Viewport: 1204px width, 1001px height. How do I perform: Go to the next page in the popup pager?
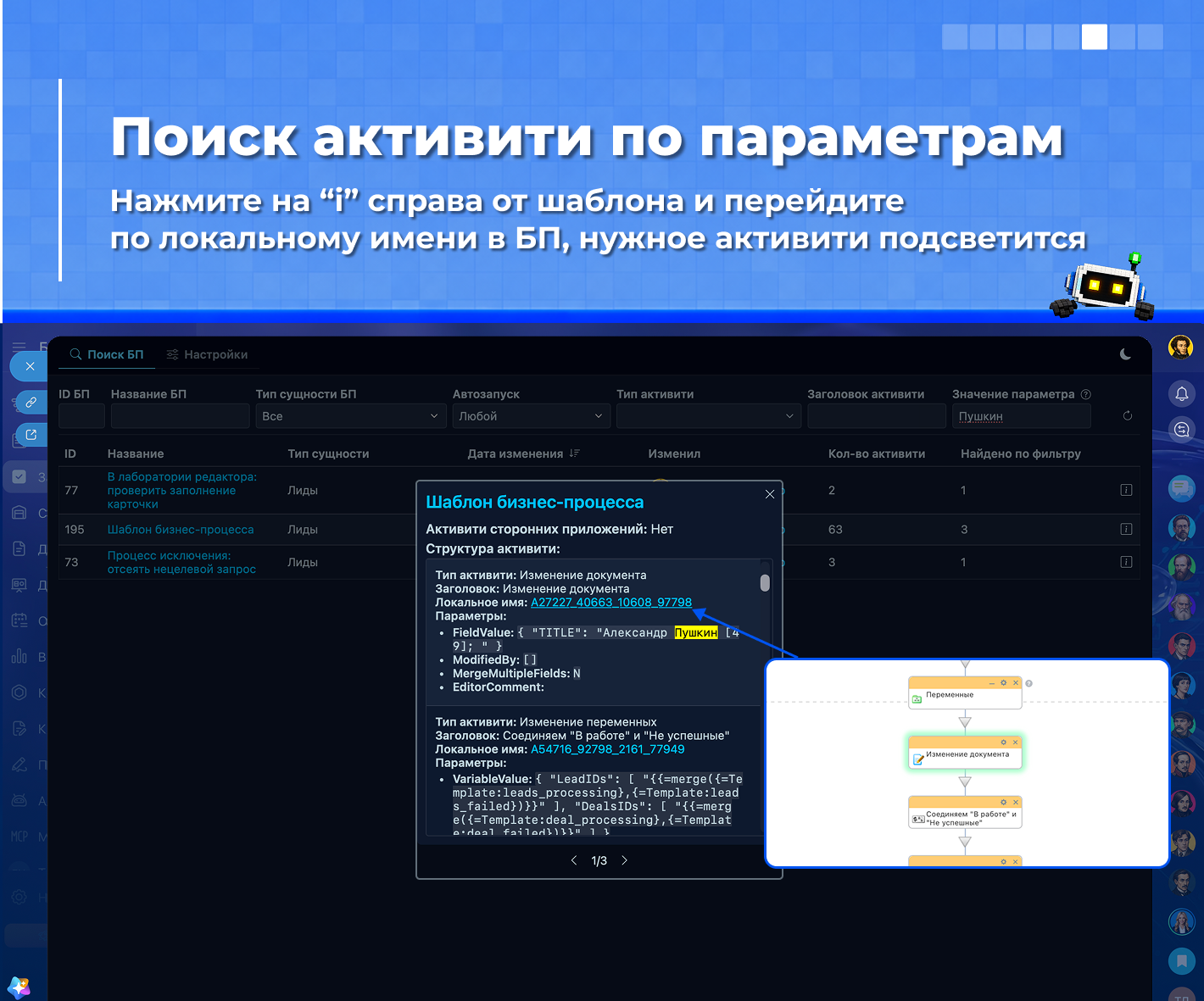(x=625, y=860)
